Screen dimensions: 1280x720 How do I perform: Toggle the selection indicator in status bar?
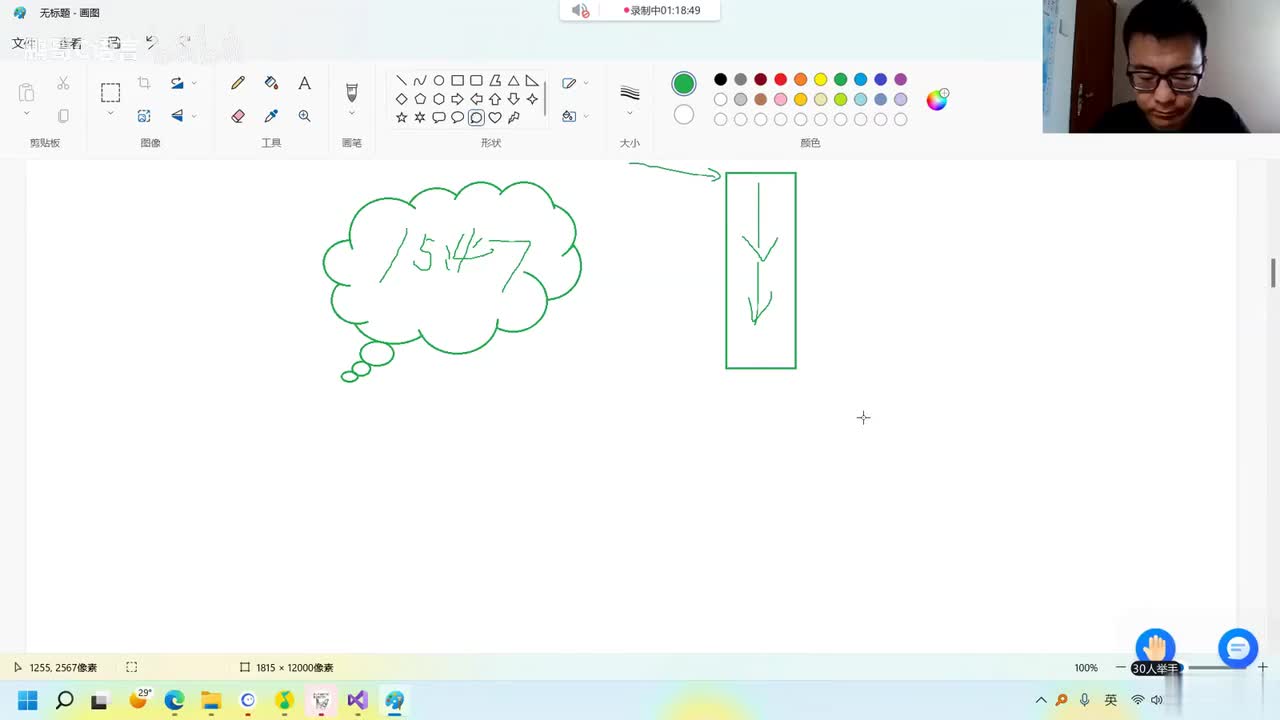click(x=131, y=667)
